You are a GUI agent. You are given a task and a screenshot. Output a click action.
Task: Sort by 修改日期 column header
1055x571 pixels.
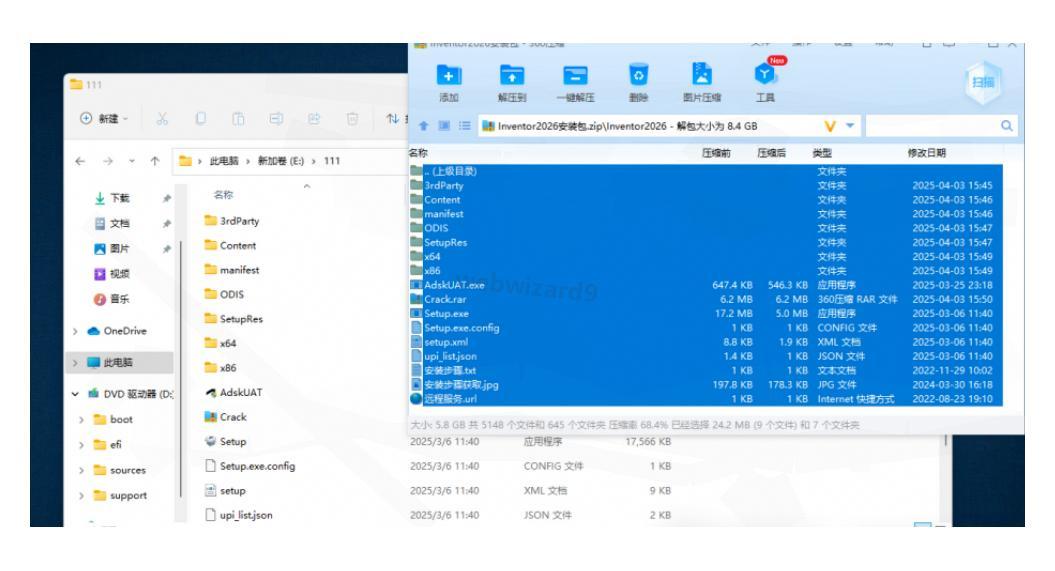pyautogui.click(x=926, y=153)
